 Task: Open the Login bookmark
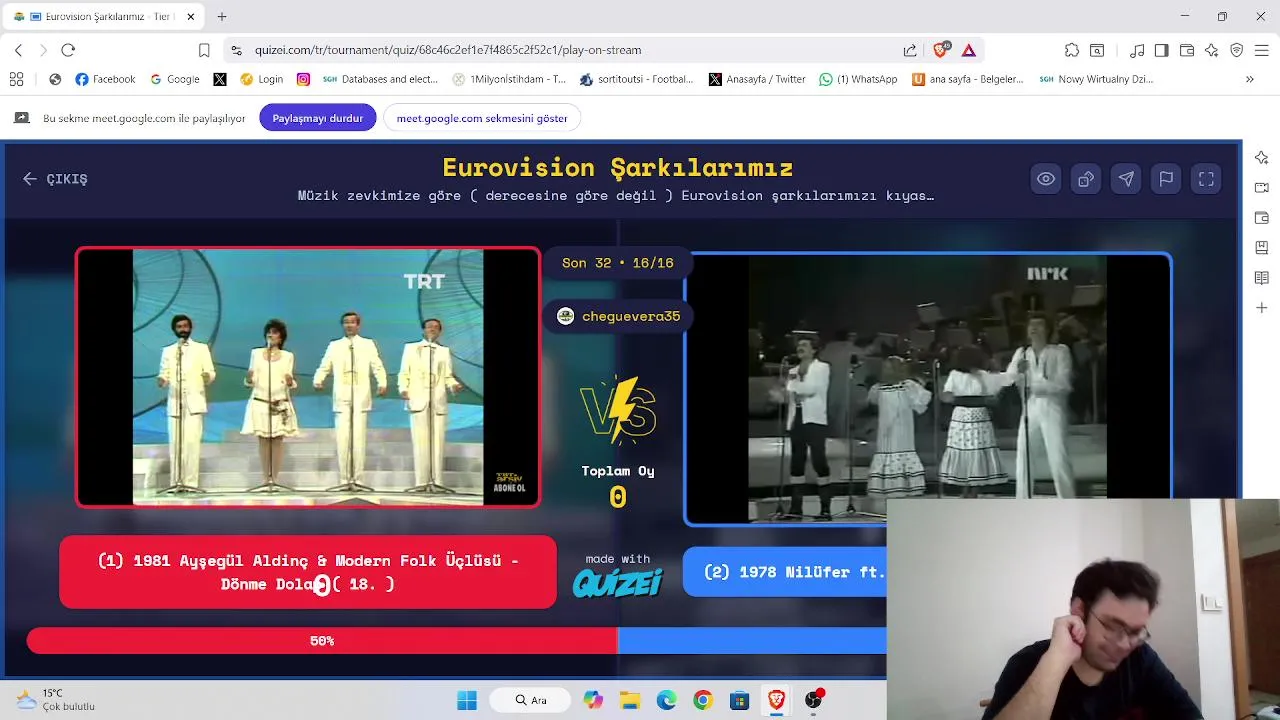click(262, 79)
